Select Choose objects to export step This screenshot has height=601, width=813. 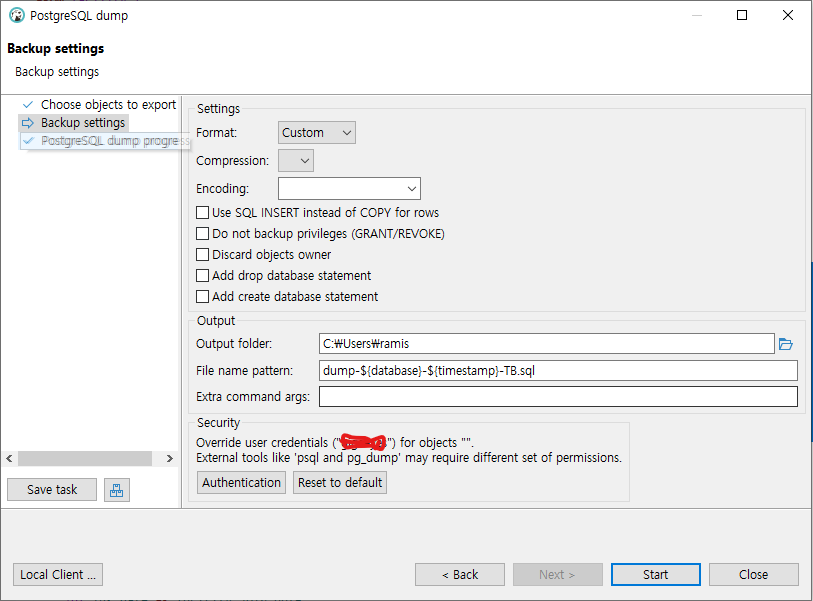pyautogui.click(x=108, y=104)
